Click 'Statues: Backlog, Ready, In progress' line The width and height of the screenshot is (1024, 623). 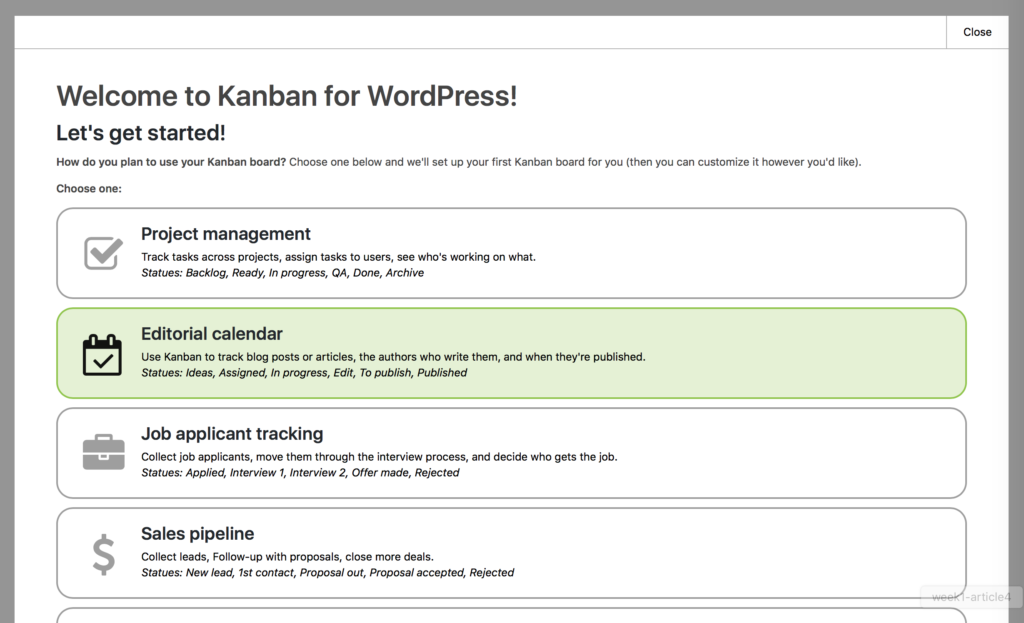pyautogui.click(x=282, y=273)
